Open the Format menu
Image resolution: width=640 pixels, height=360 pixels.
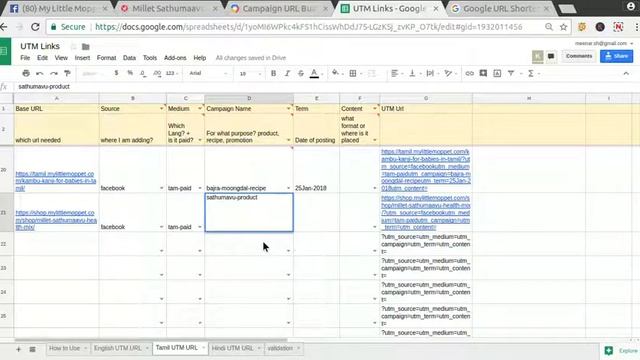click(106, 58)
